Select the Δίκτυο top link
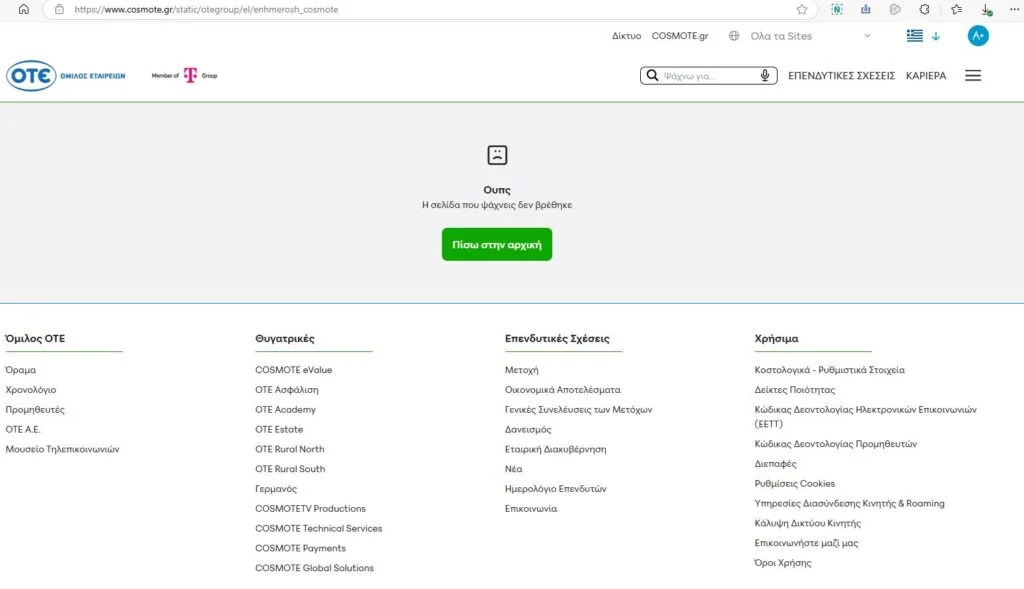The height and width of the screenshot is (589, 1024). point(626,36)
